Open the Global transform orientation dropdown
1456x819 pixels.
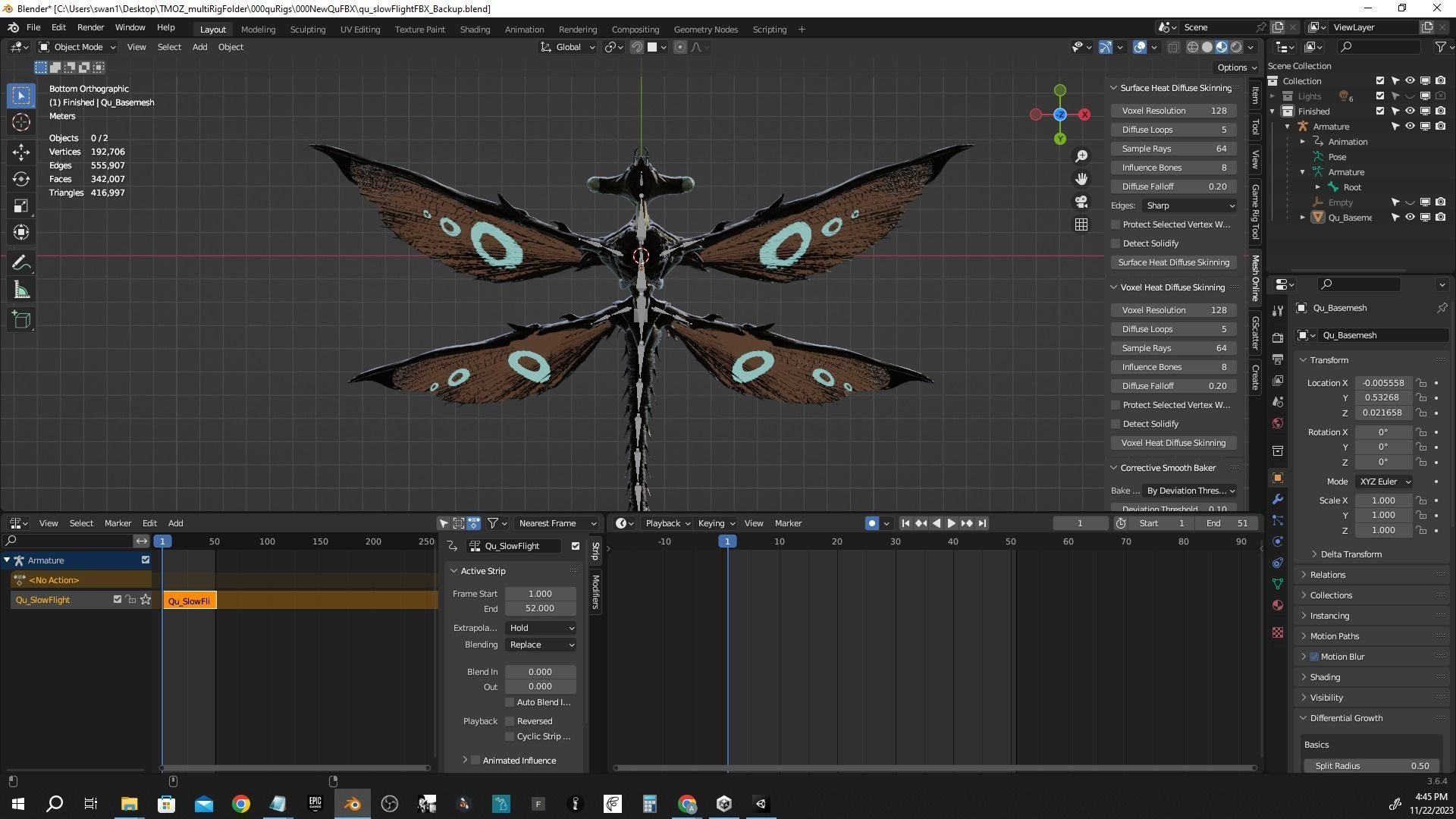[569, 47]
